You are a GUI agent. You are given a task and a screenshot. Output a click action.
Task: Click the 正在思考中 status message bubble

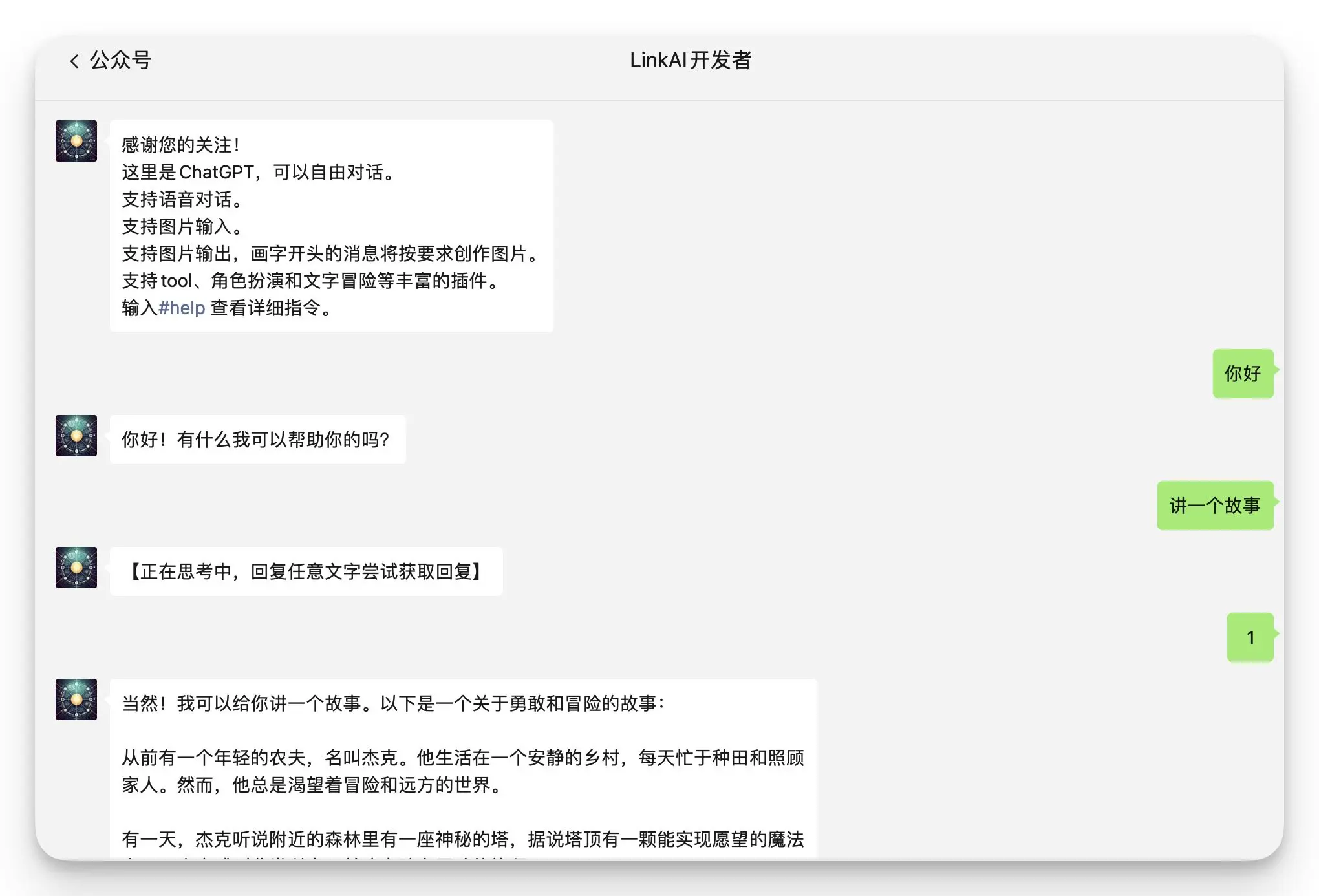305,571
